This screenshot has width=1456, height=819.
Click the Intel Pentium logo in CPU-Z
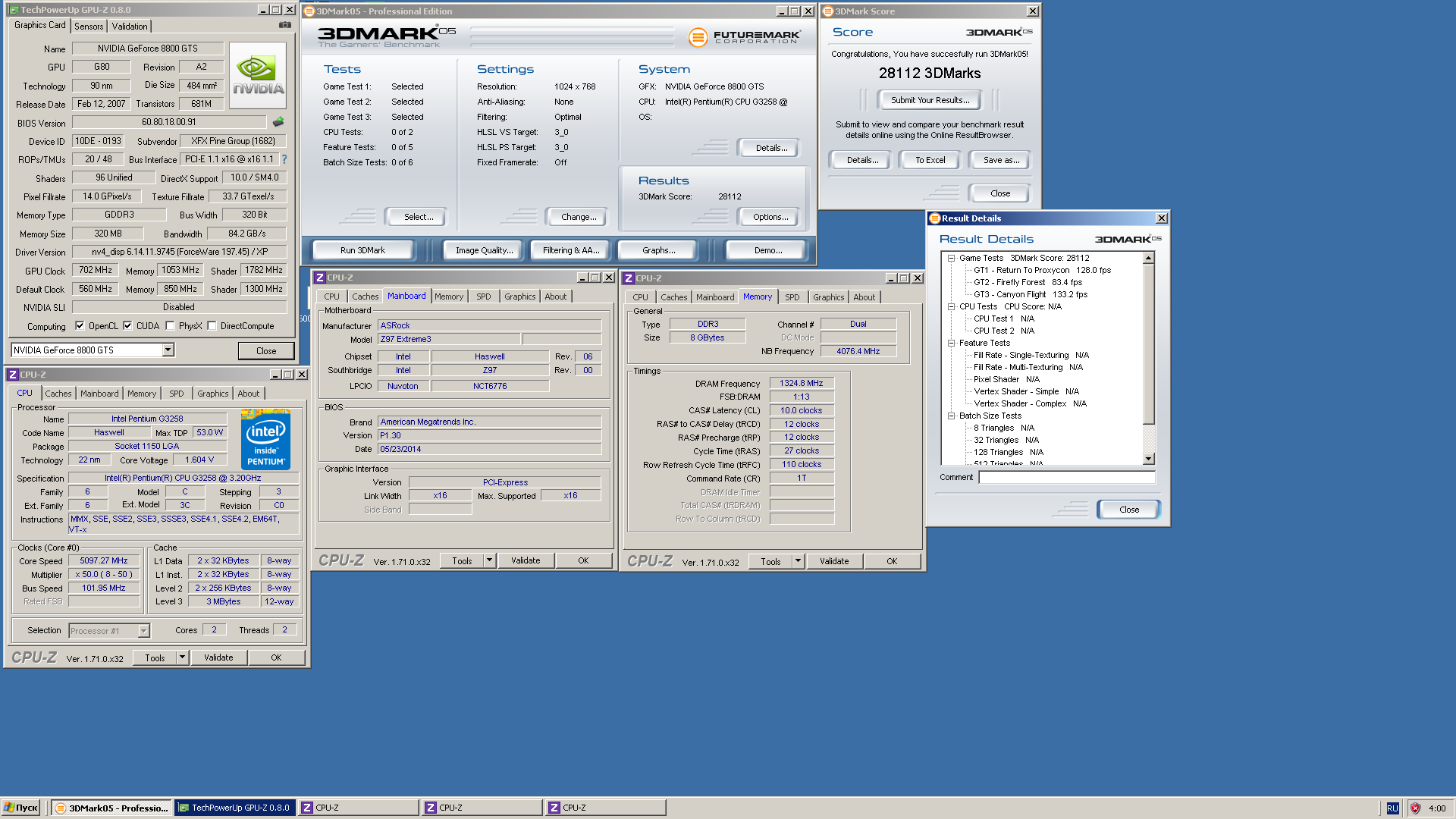265,440
